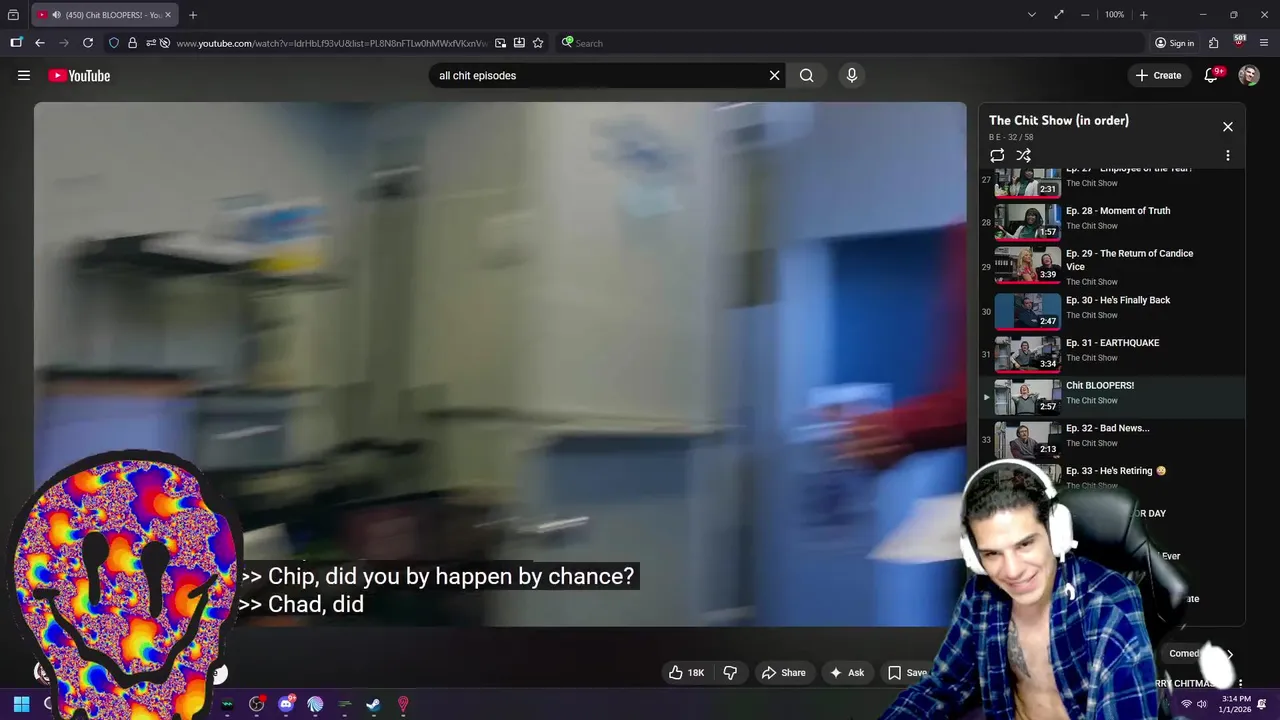Viewport: 1280px width, 720px height.
Task: Go back one page in browser
Action: pos(40,43)
